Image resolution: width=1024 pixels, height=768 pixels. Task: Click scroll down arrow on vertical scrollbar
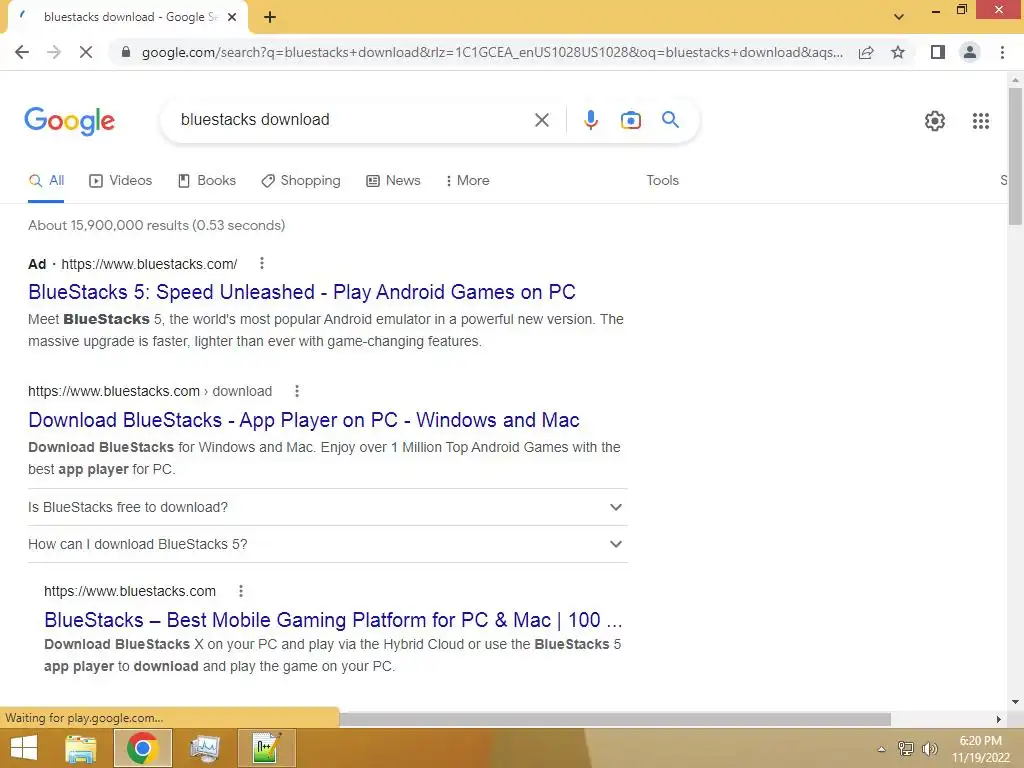pyautogui.click(x=1015, y=703)
